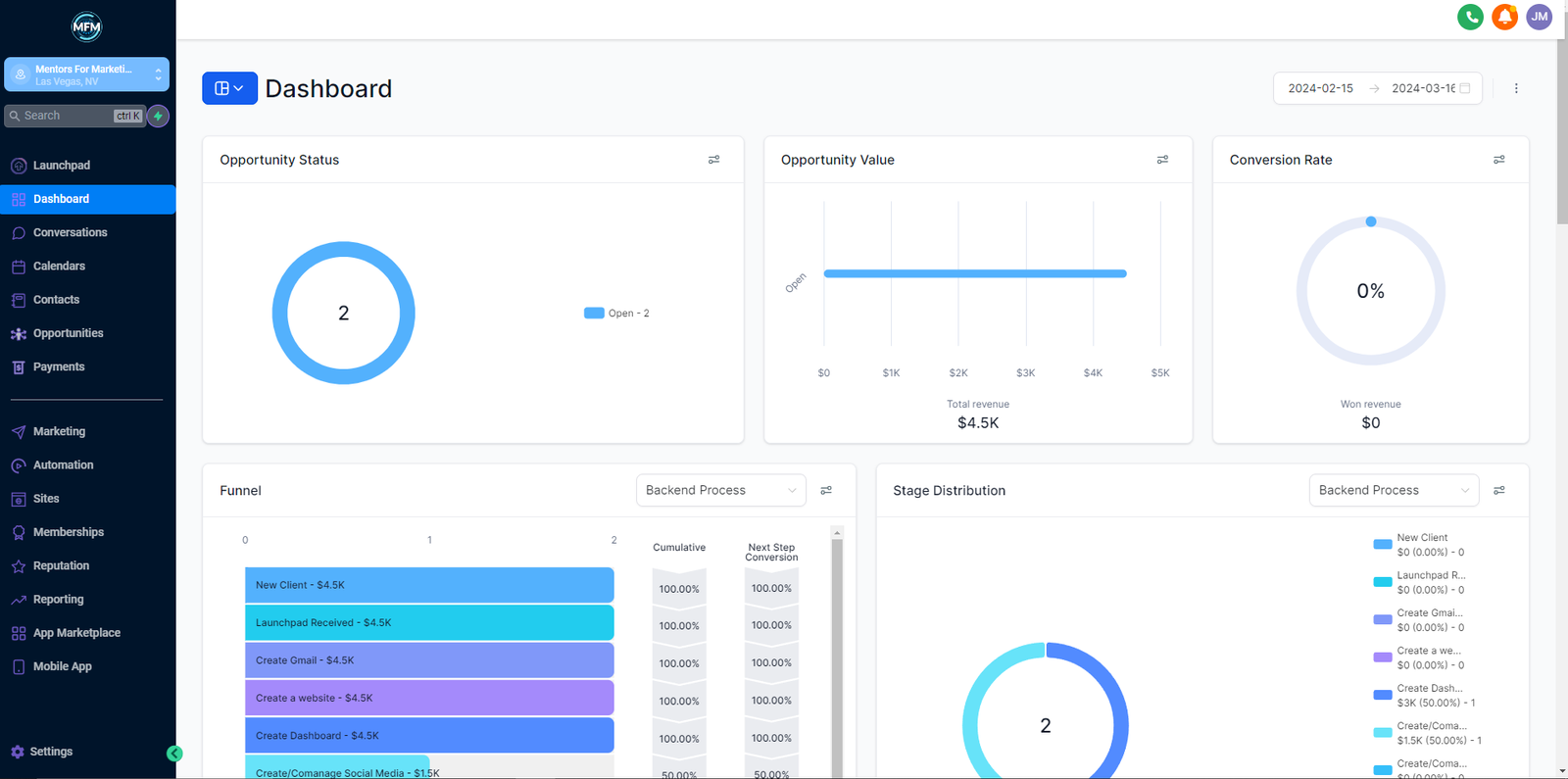Open Stage Distribution Backend Process dropdown
The image size is (1568, 779).
point(1394,490)
